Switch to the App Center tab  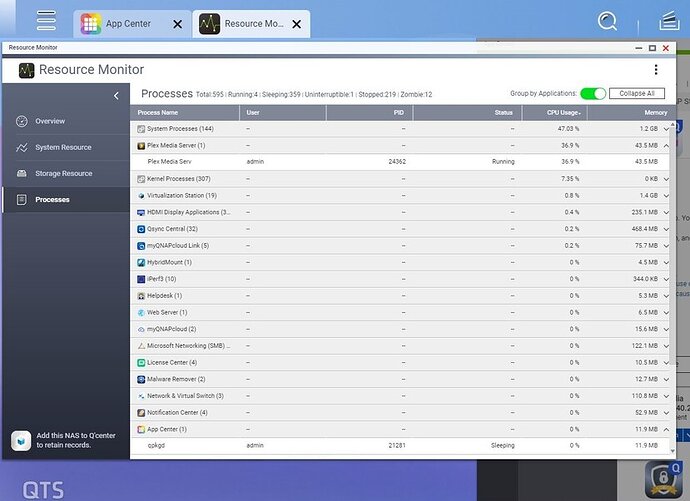[128, 24]
